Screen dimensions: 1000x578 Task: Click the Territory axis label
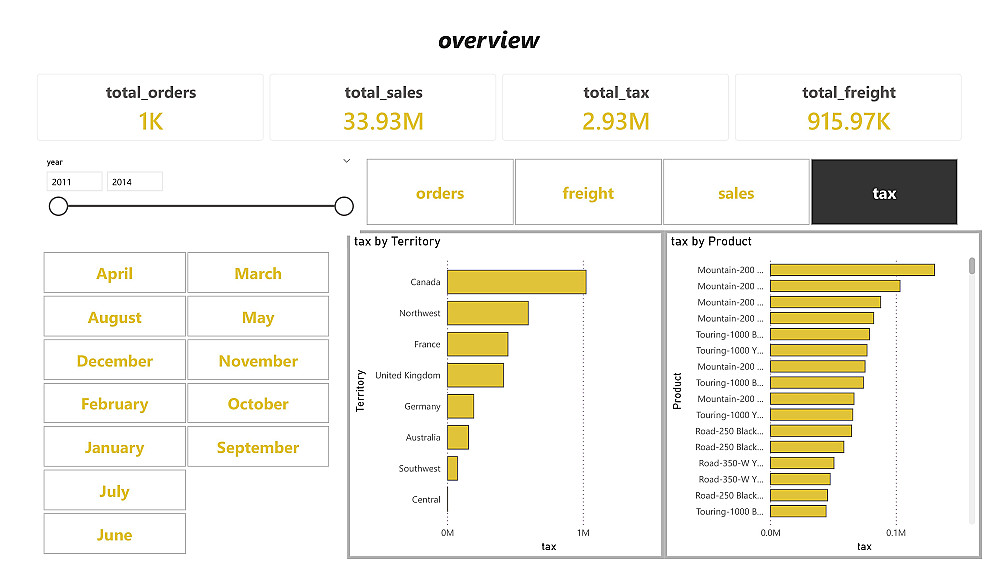tap(360, 390)
